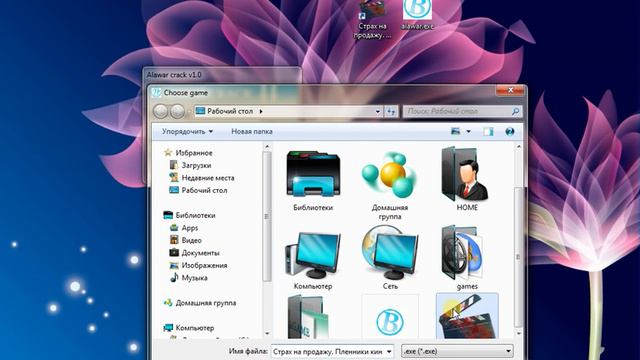Open the view options dropdown arrow
Screen dimensions: 640x360
(x=469, y=131)
